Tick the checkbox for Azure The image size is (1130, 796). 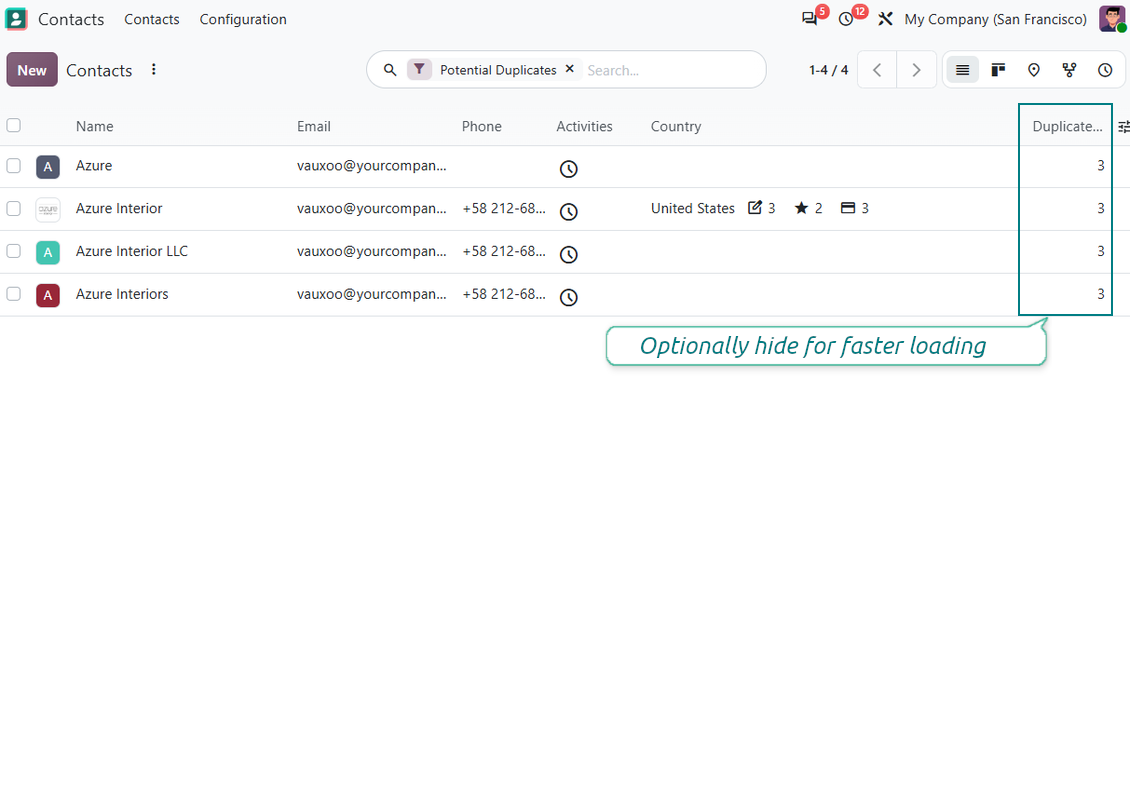14,166
